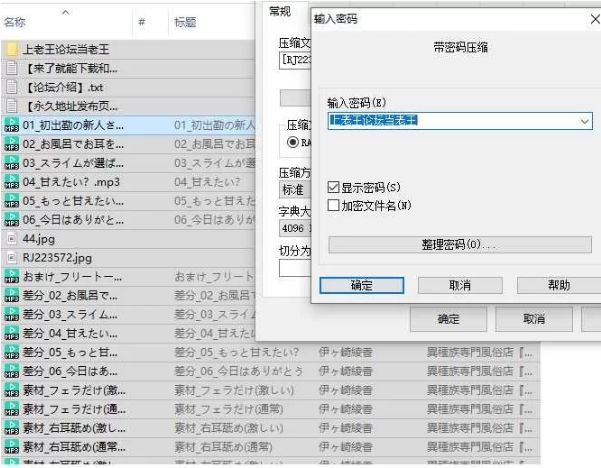
Task: Click the 帮助 button in password dialog
Action: pyautogui.click(x=559, y=286)
